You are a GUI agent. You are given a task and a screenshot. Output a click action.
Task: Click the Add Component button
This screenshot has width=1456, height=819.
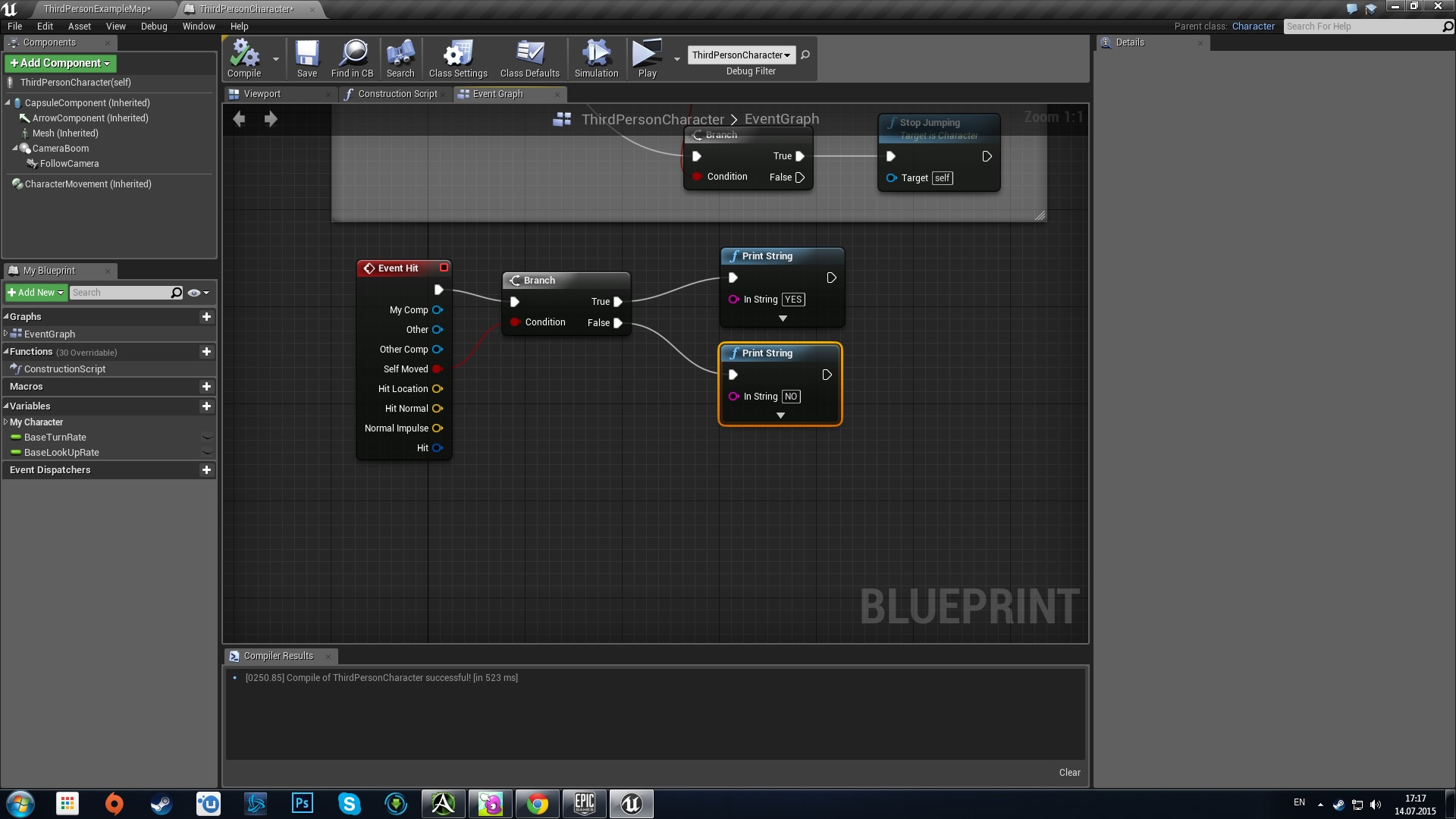coord(61,63)
